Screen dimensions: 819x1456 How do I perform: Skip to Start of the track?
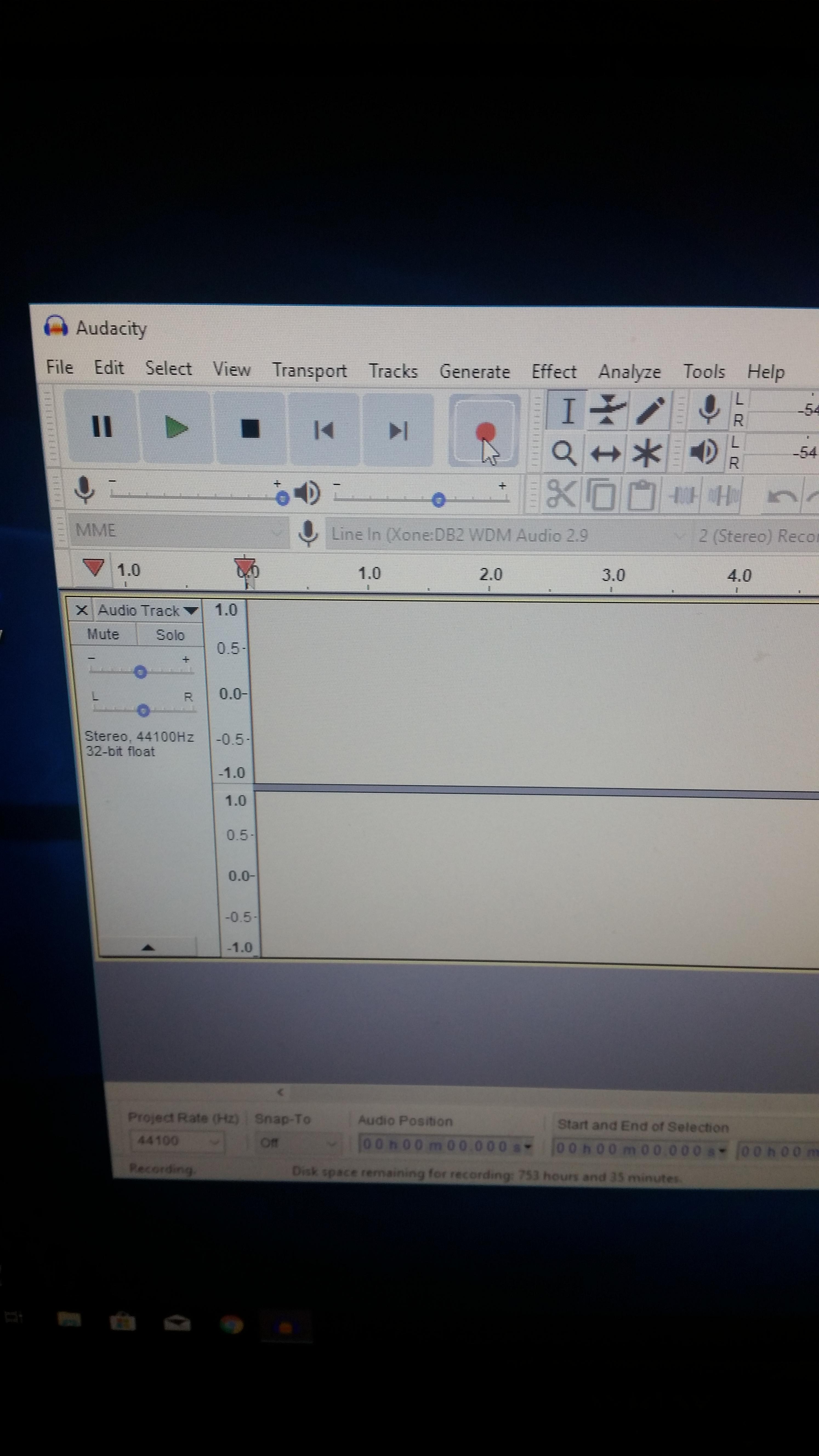point(324,430)
